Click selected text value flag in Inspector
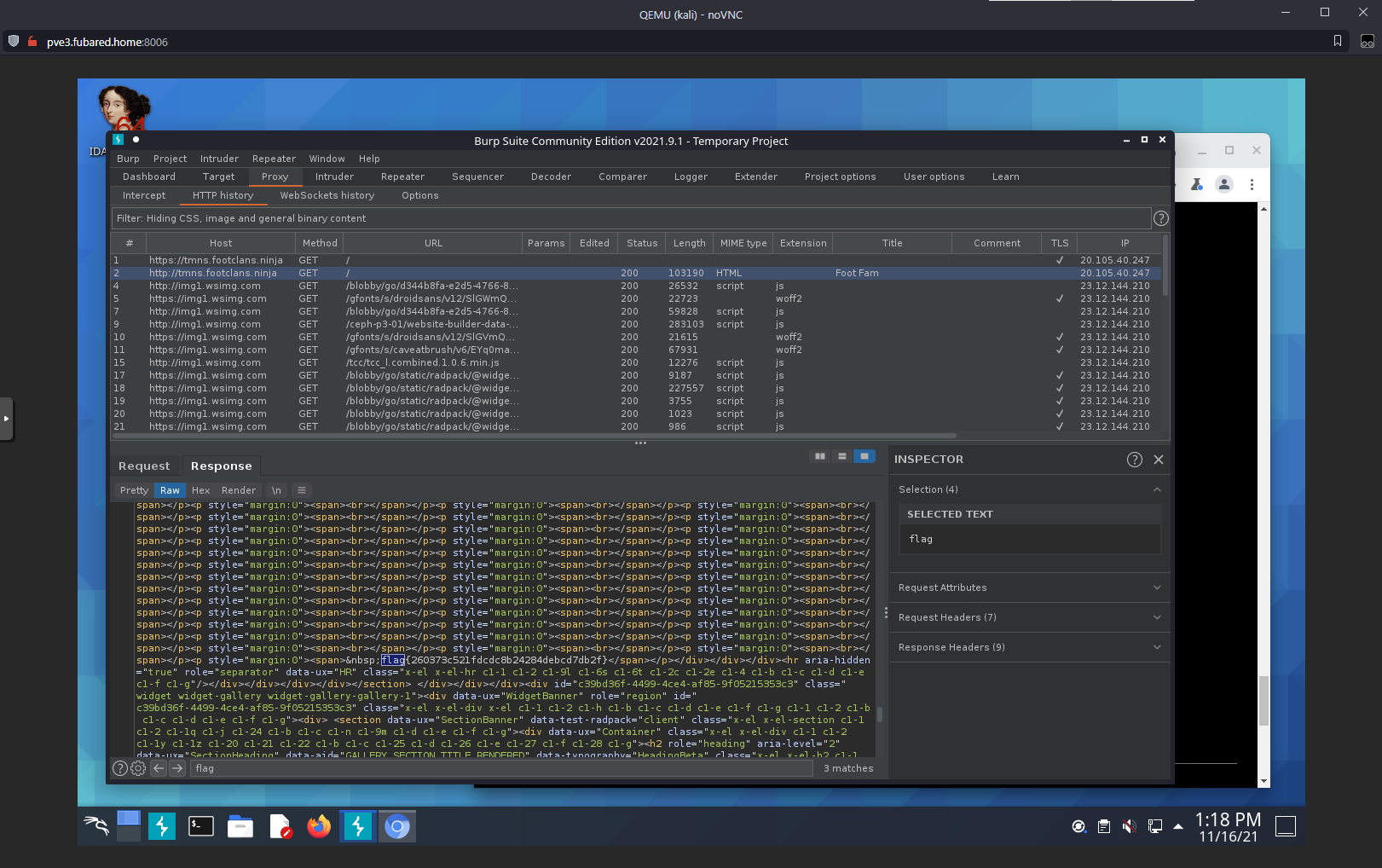1382x868 pixels. [921, 539]
